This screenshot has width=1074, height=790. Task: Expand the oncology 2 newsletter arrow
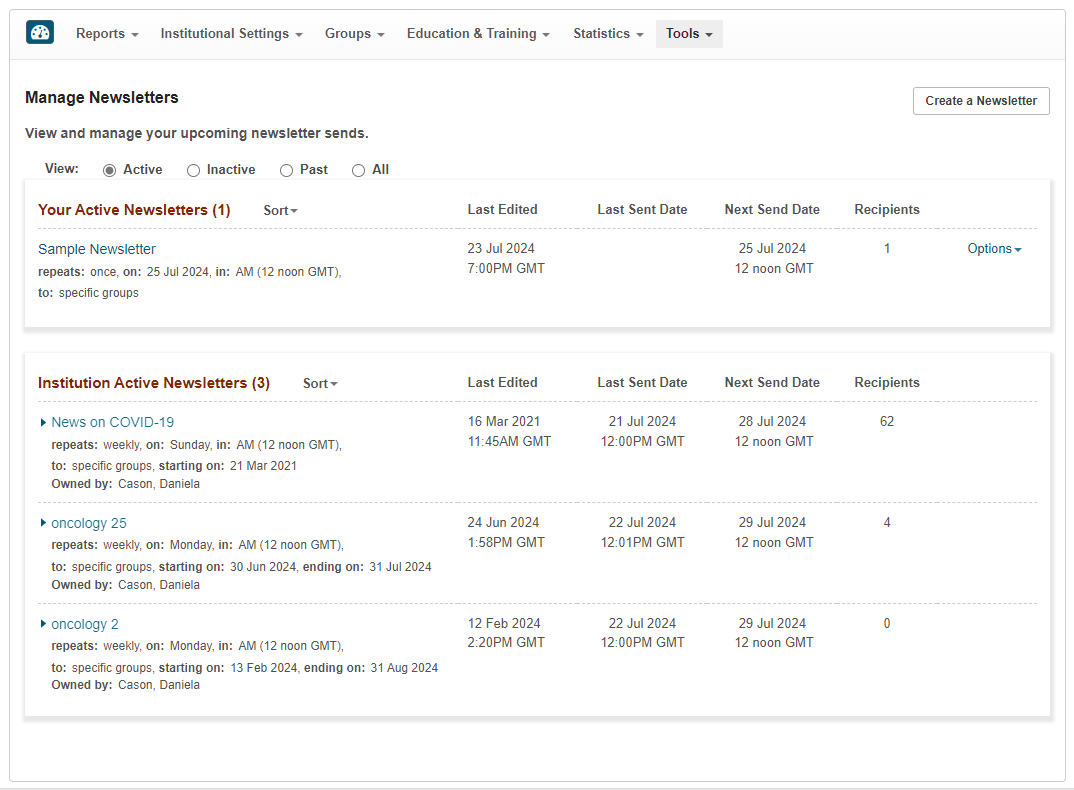point(43,624)
